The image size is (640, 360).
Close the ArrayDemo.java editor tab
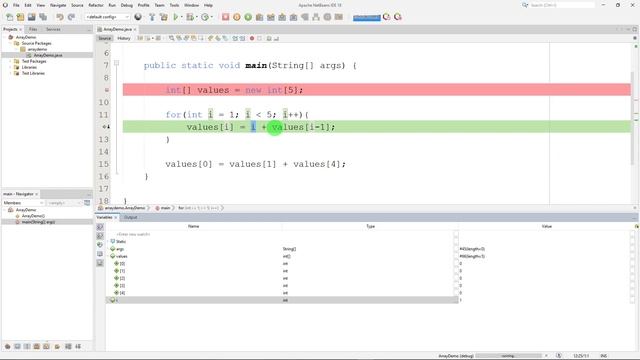click(135, 29)
